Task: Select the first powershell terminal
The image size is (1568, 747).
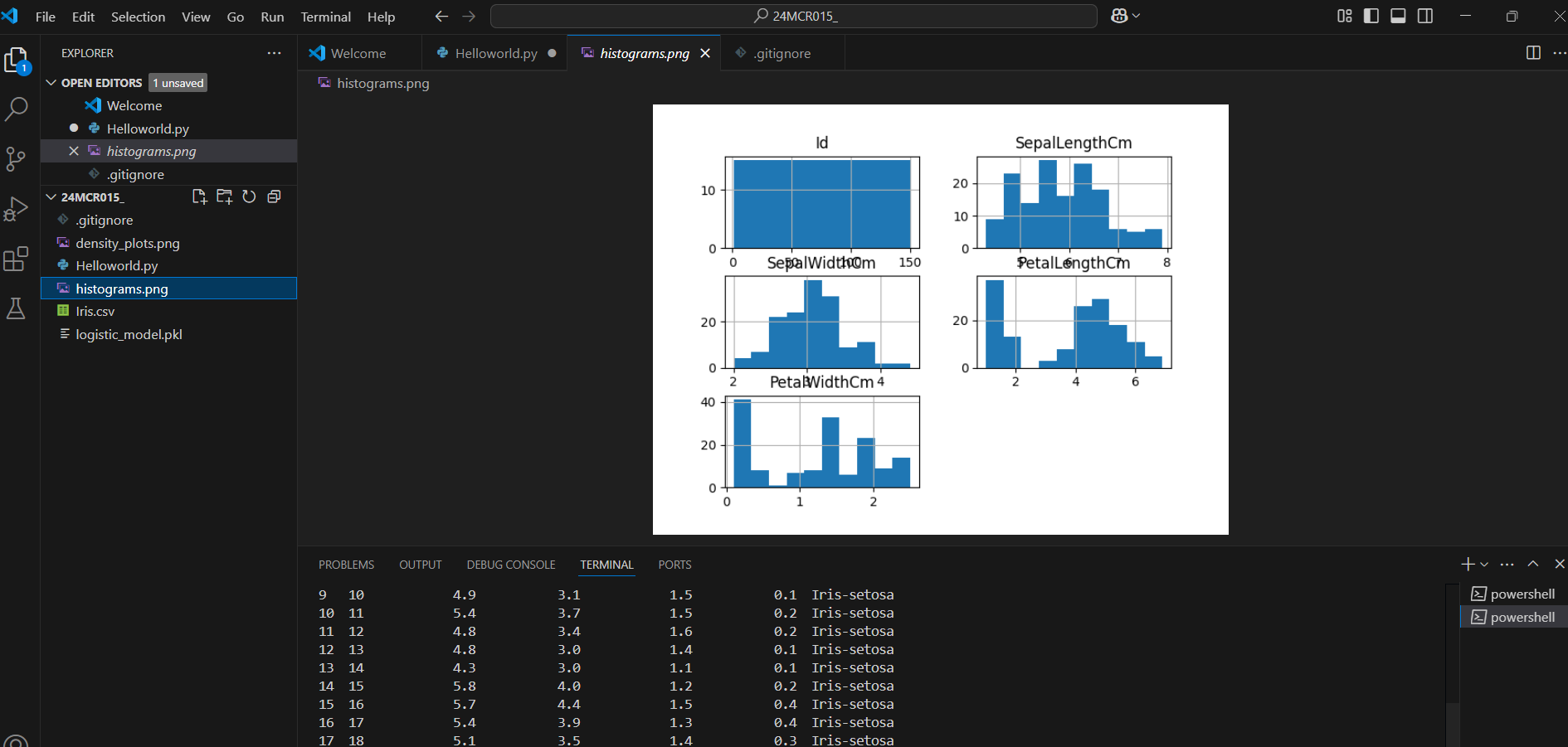Action: click(1513, 594)
